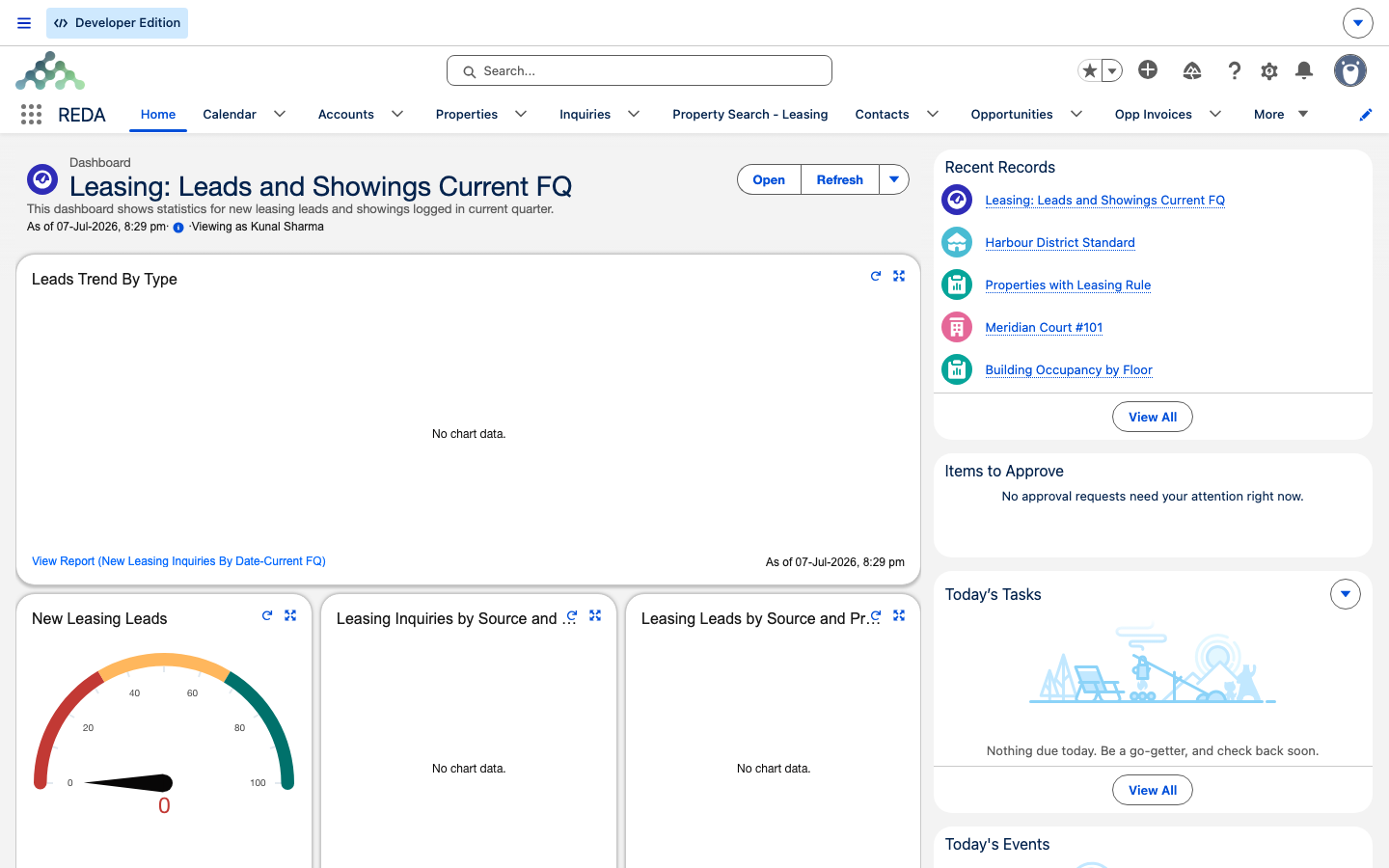Image resolution: width=1389 pixels, height=868 pixels.
Task: Expand the Inquiries tab dropdown chevron
Action: click(x=634, y=114)
